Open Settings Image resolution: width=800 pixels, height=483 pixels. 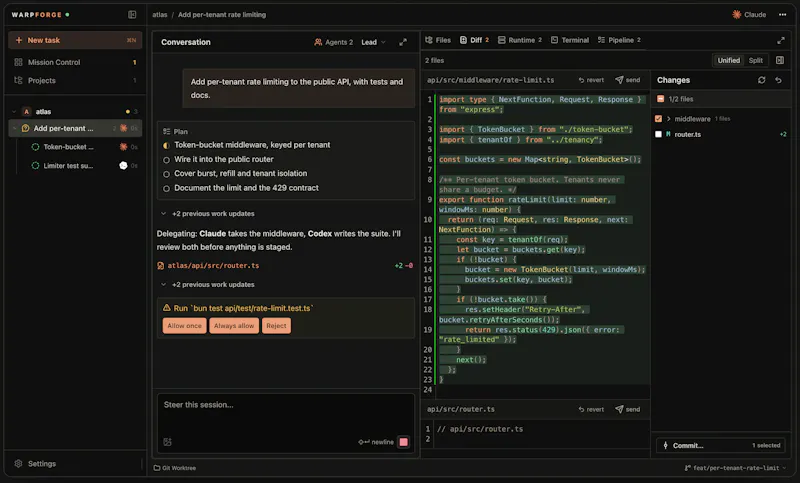(x=36, y=464)
